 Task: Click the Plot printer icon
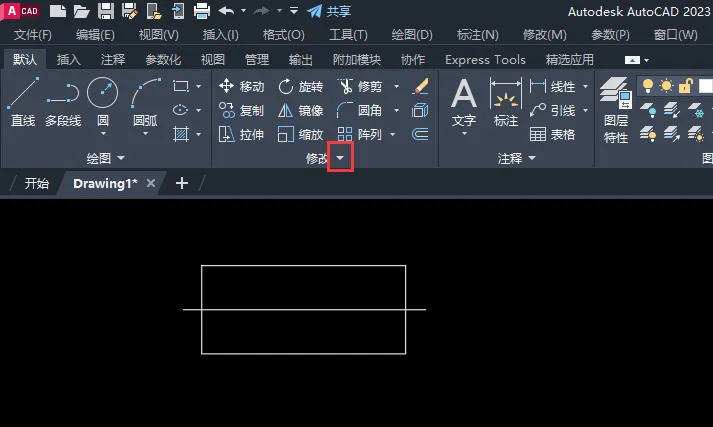[x=201, y=11]
